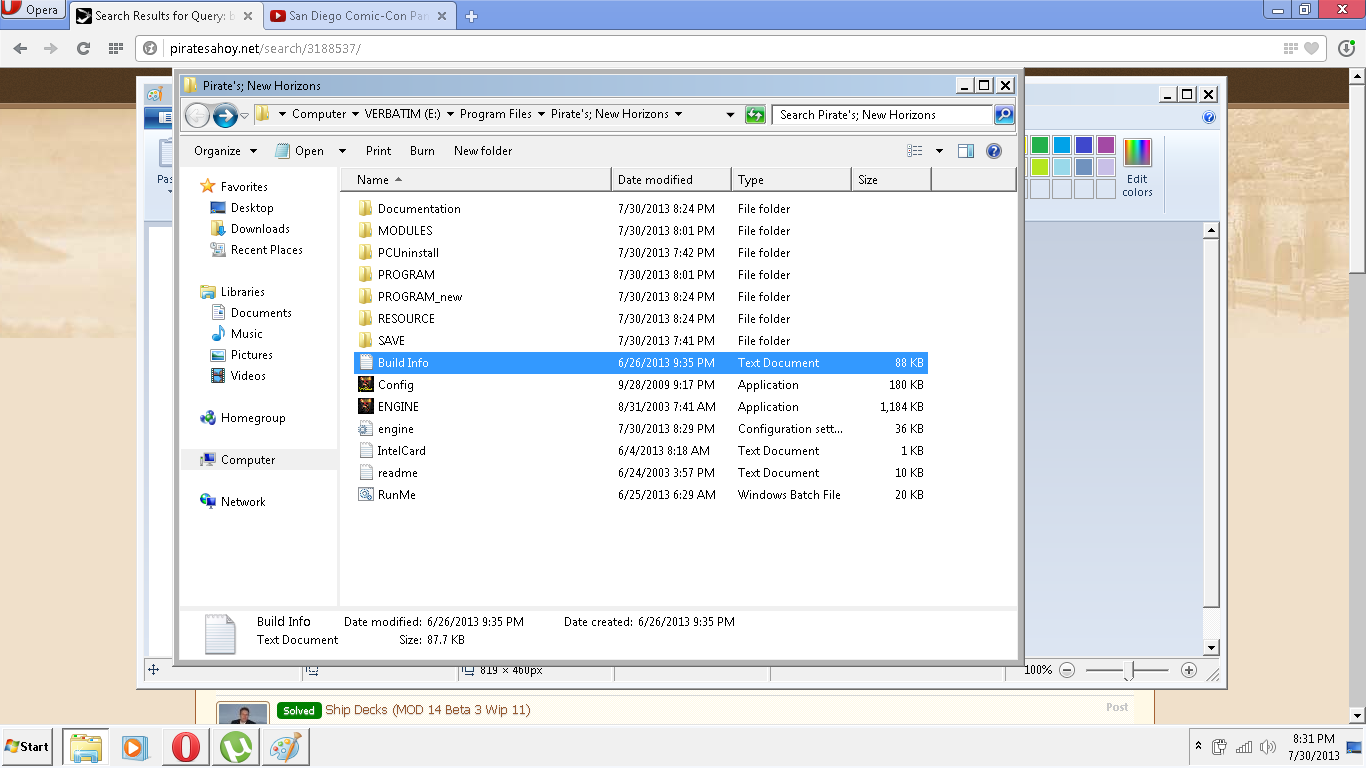
Task: Sort files by the Size column header
Action: click(891, 180)
